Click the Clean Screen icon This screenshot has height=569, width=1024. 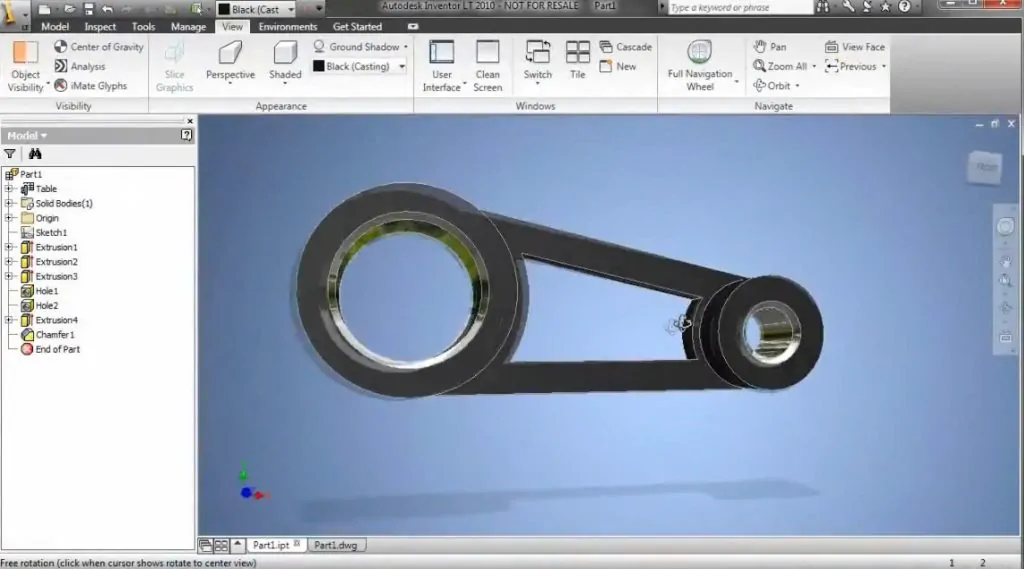point(487,52)
